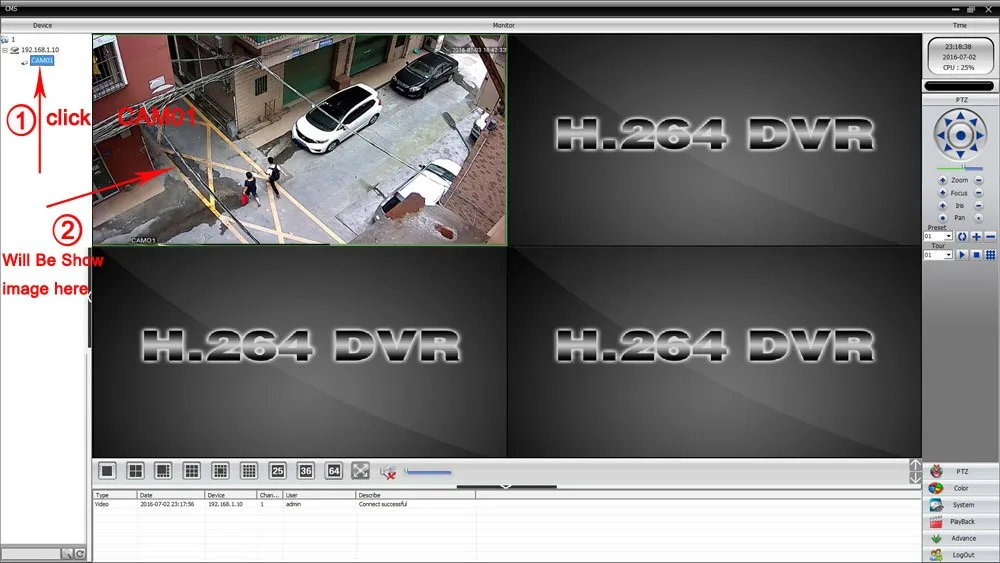The image size is (1000, 563).
Task: Go to the selected preset
Action: (x=962, y=237)
